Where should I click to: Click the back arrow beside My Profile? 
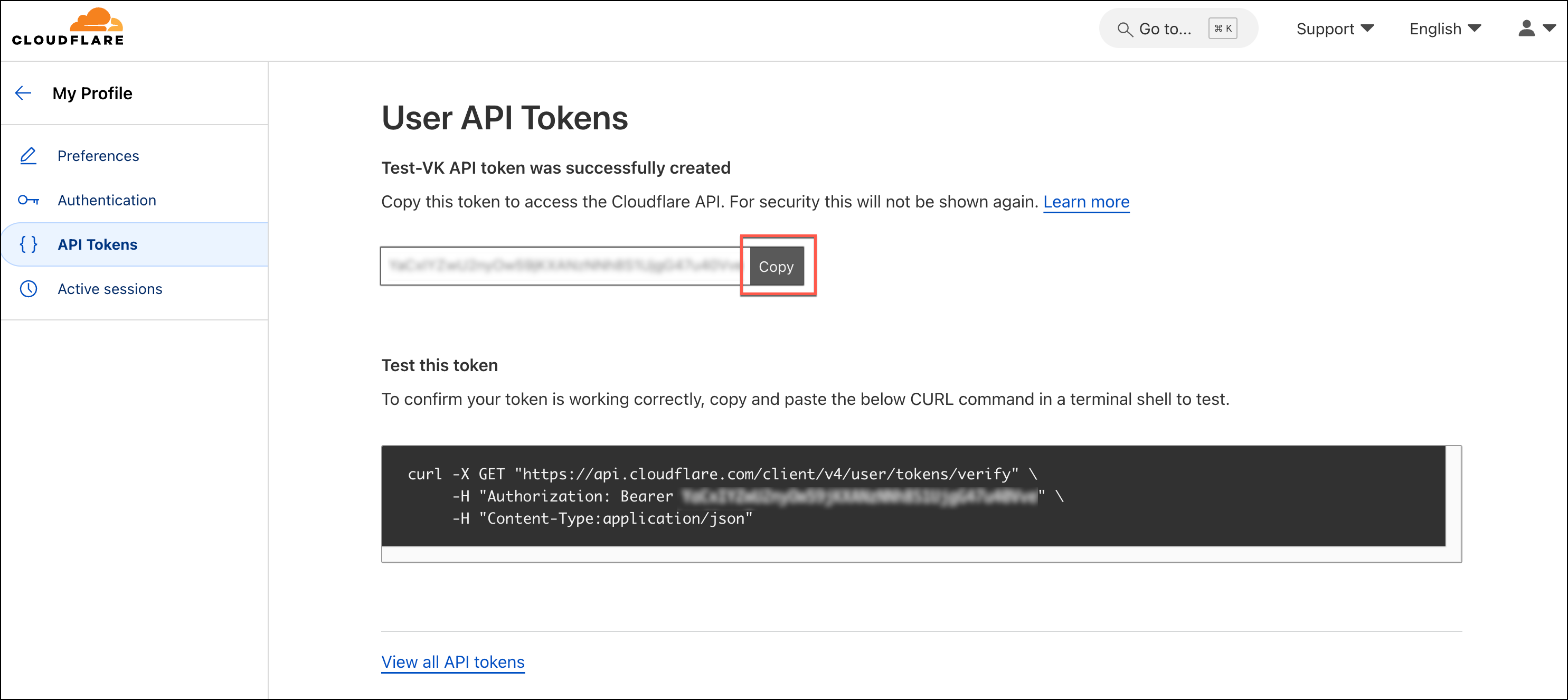click(x=23, y=93)
